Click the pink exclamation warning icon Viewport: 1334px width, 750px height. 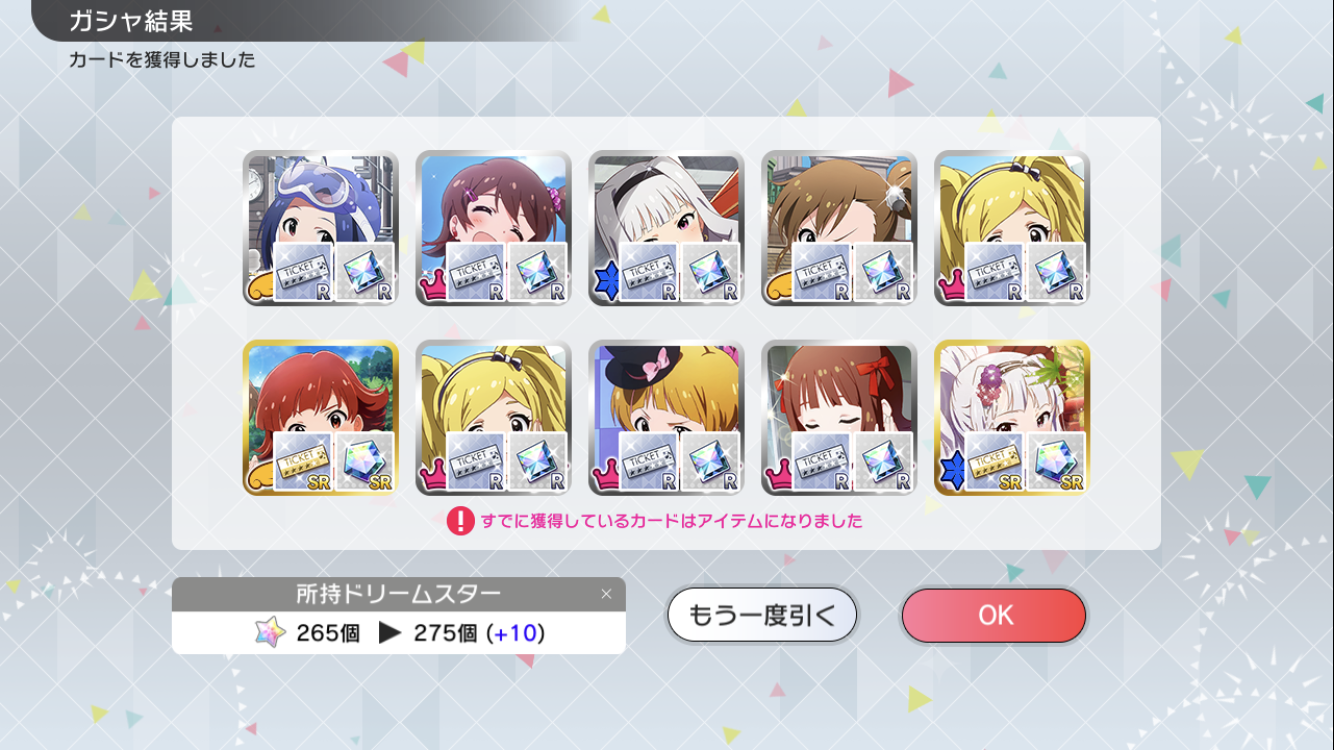tap(460, 521)
